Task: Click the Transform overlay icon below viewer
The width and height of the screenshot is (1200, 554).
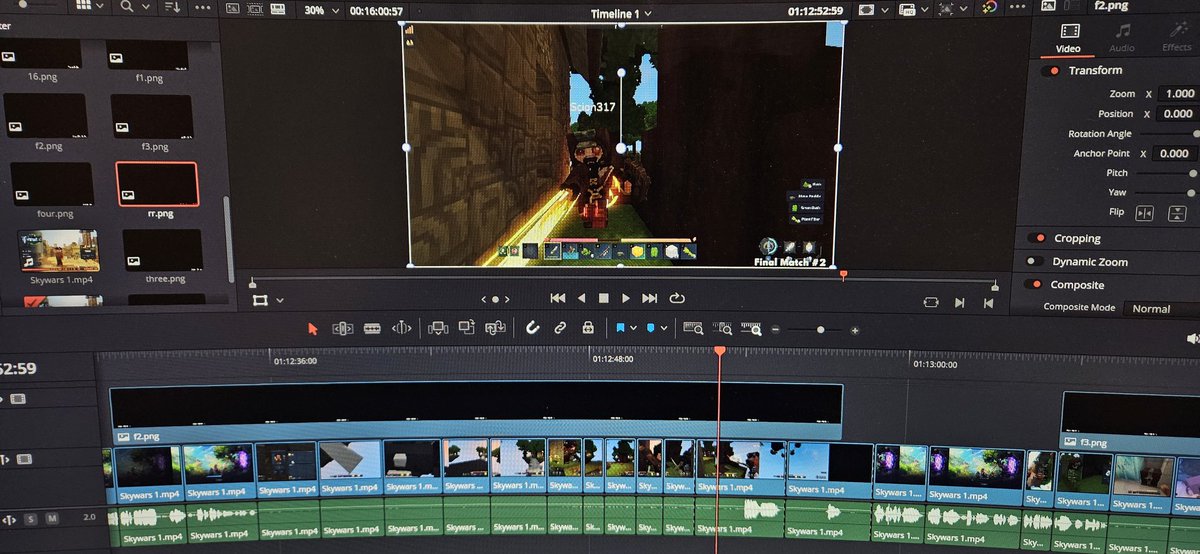Action: click(x=261, y=300)
